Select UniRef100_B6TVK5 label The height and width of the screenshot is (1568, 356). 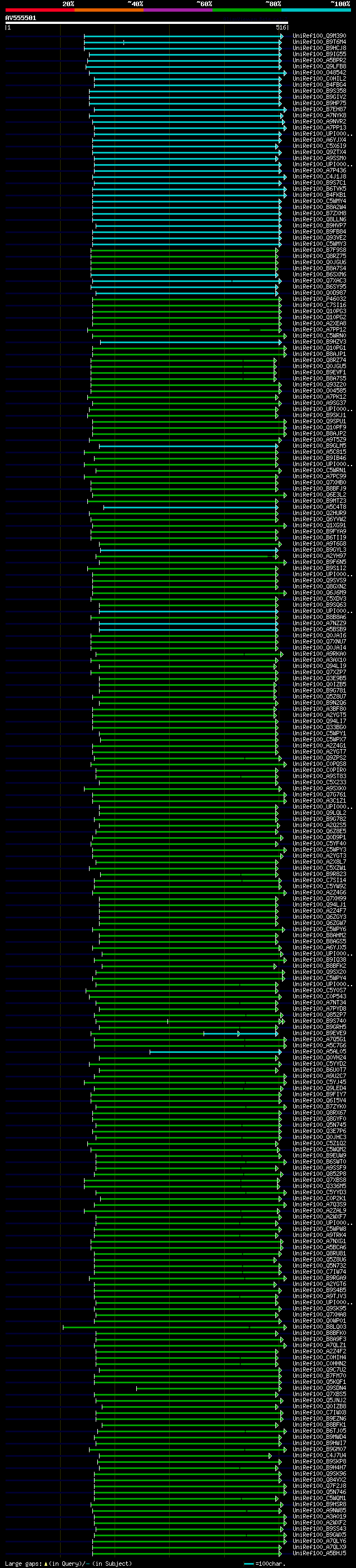[x=319, y=189]
